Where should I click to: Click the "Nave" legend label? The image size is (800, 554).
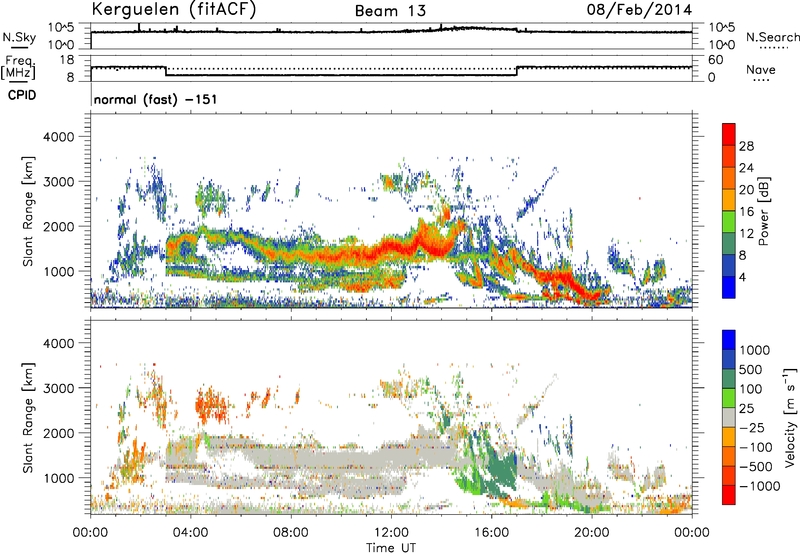click(x=761, y=69)
